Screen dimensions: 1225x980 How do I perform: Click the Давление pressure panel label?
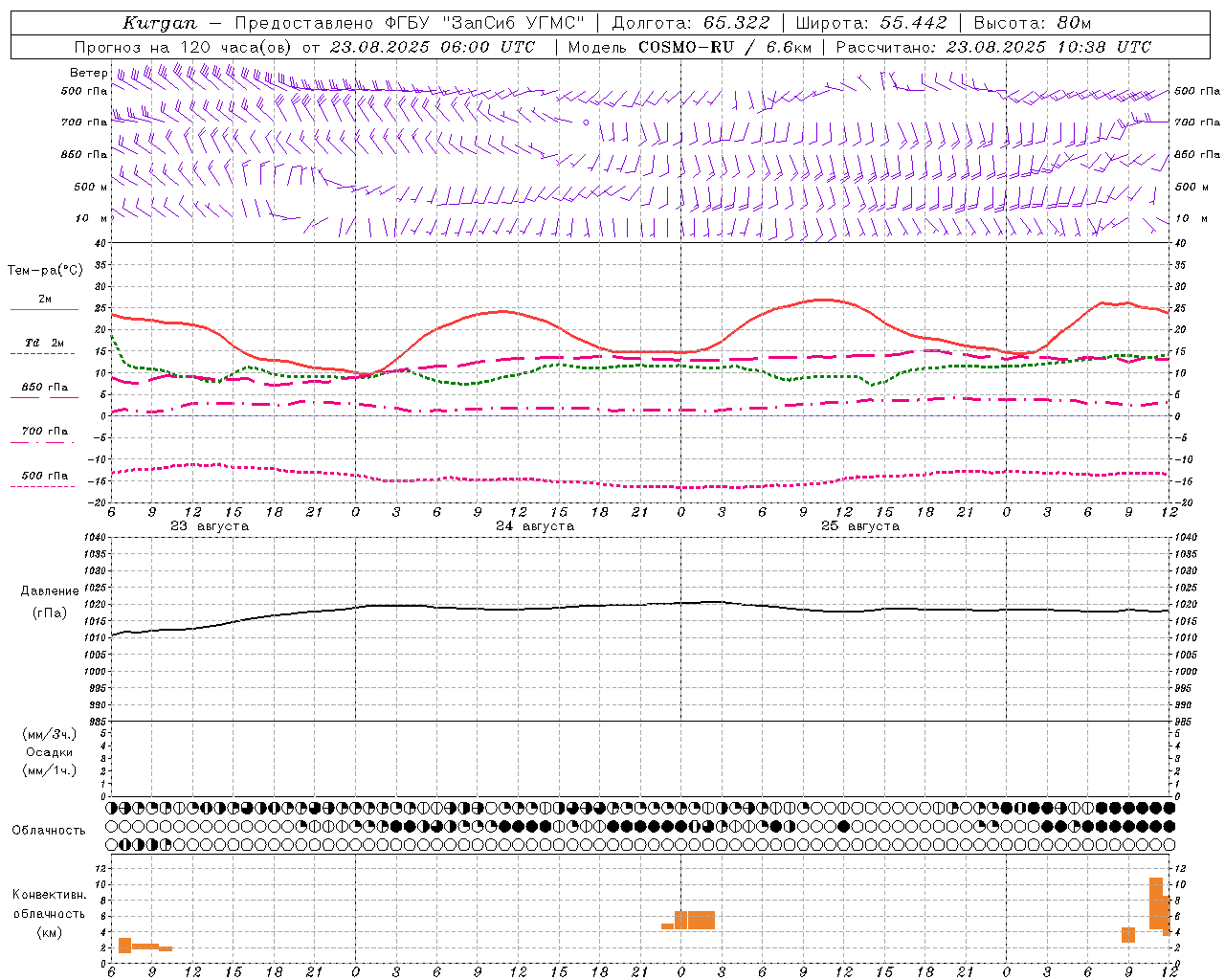[x=50, y=591]
